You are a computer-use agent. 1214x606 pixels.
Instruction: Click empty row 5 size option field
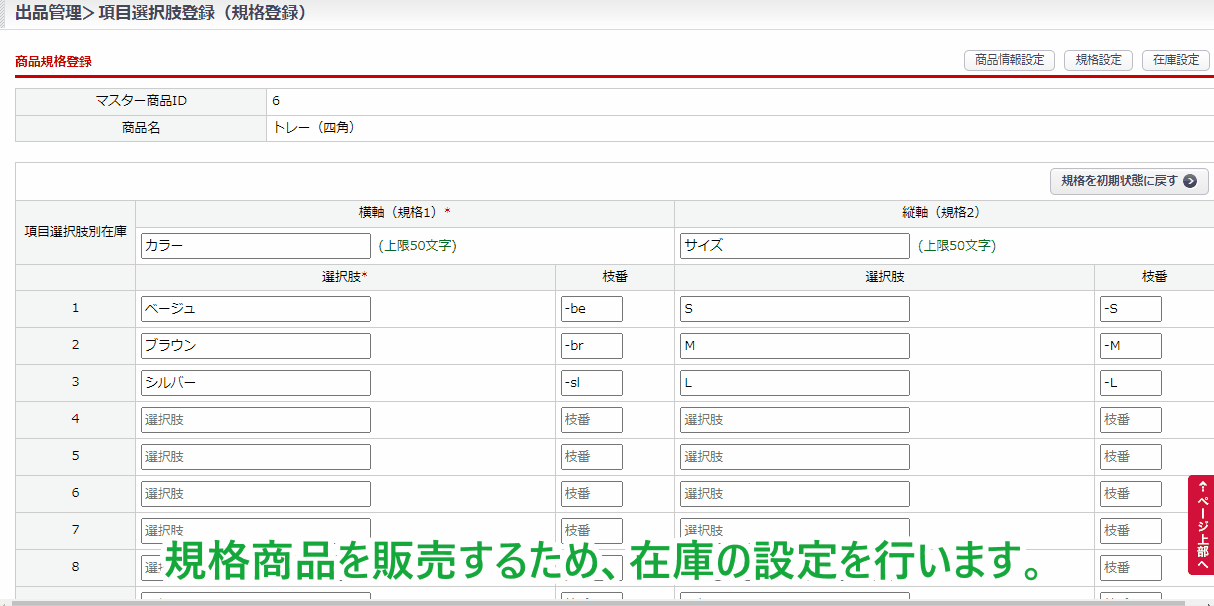point(795,457)
